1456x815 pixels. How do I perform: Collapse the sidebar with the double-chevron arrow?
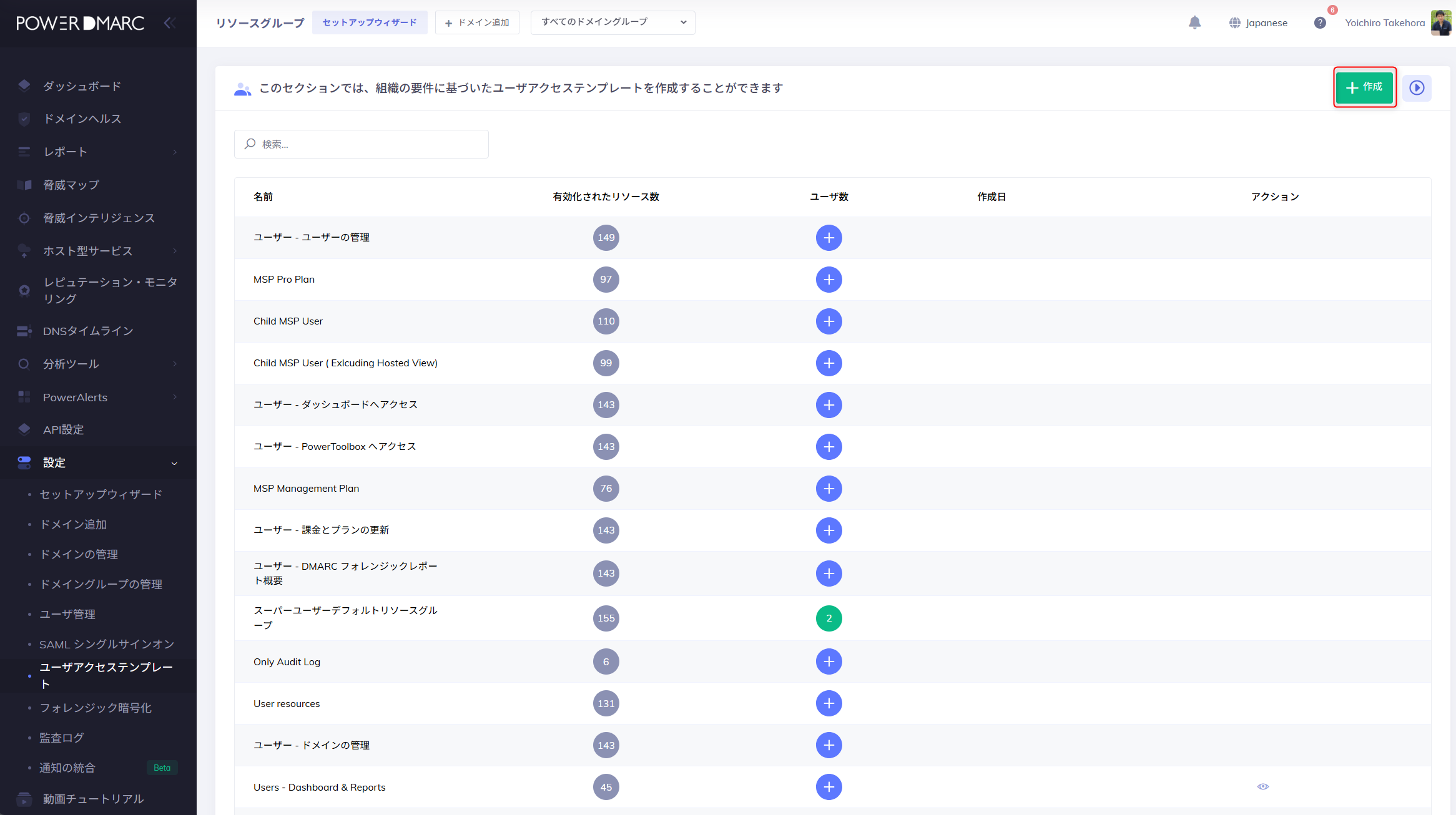click(169, 22)
